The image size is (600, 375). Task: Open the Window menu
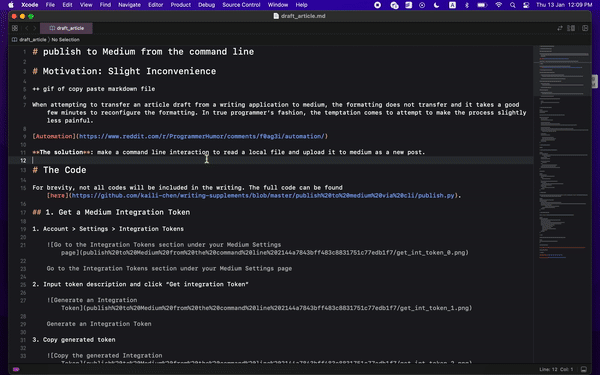coord(278,5)
